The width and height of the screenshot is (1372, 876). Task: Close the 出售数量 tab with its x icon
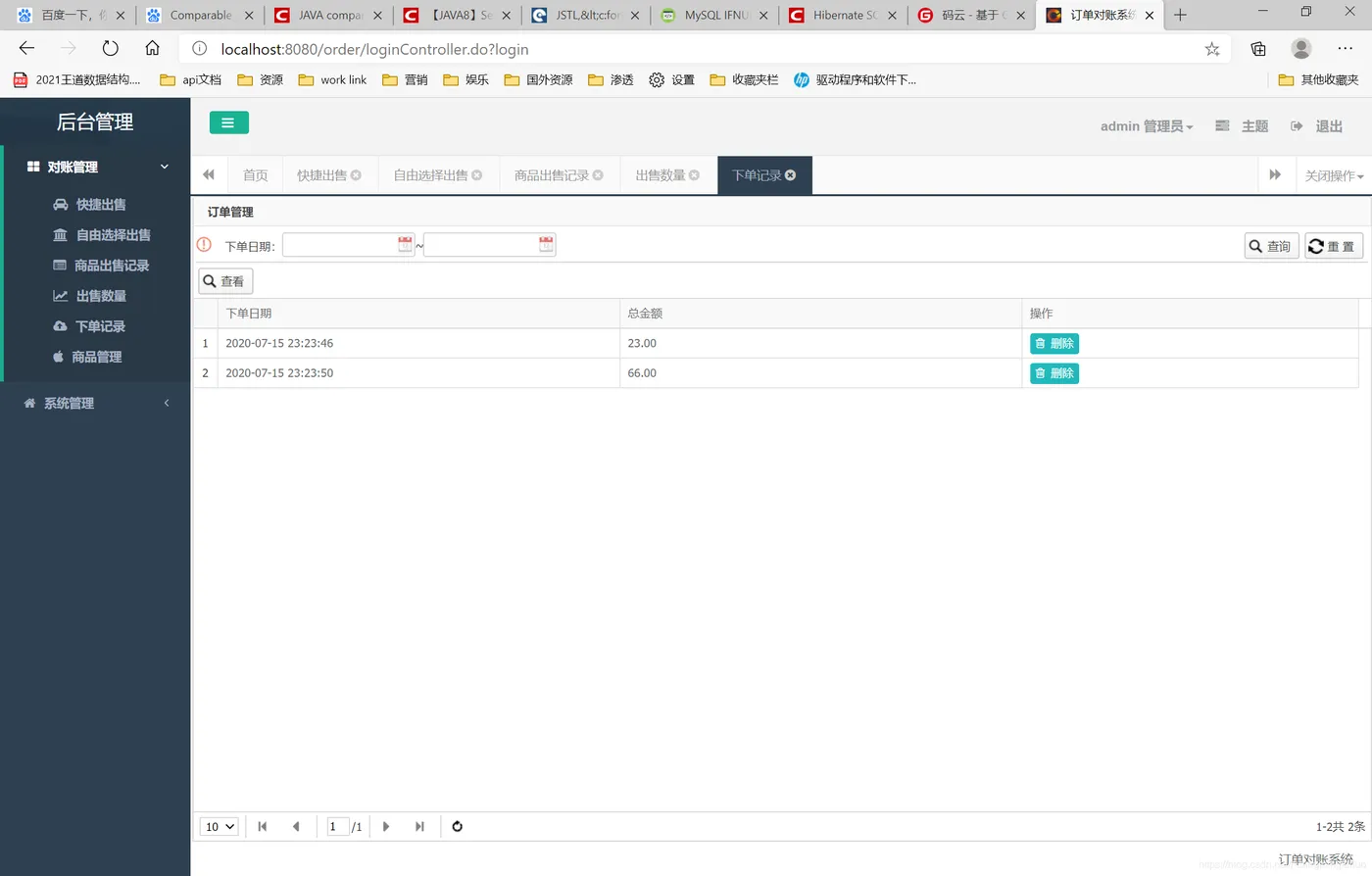pyautogui.click(x=694, y=175)
